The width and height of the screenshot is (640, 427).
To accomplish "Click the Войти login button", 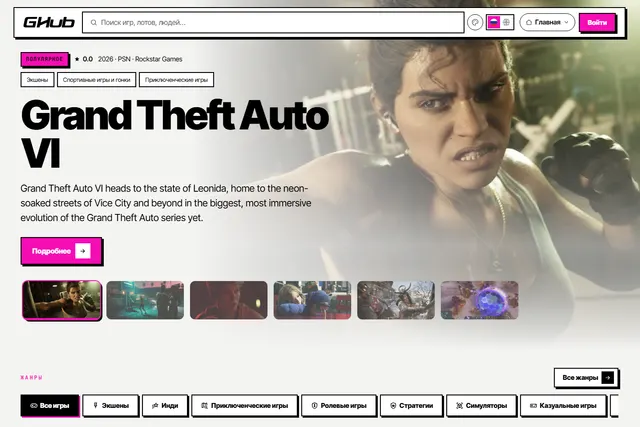I will point(597,22).
